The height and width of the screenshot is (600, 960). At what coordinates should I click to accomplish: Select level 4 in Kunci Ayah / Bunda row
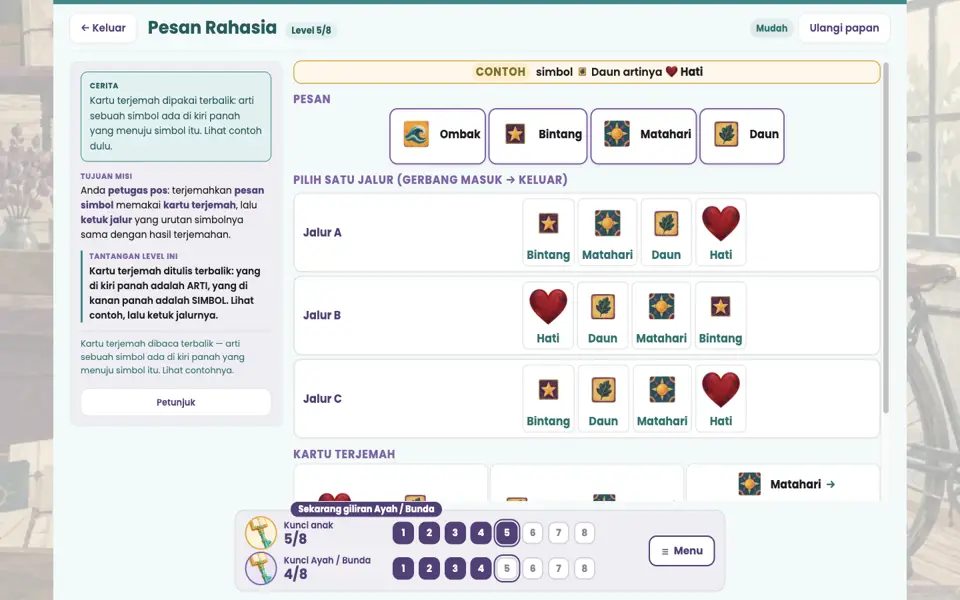pyautogui.click(x=481, y=568)
